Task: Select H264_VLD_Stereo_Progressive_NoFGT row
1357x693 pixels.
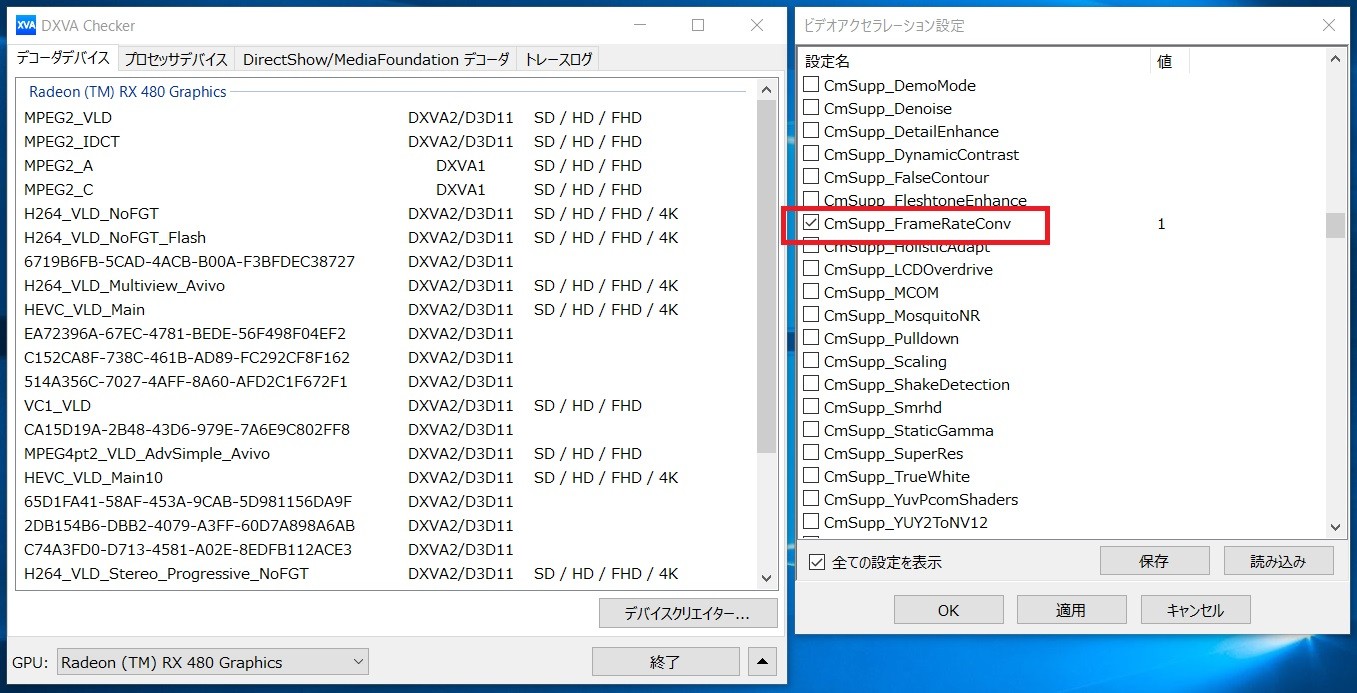Action: [387, 573]
